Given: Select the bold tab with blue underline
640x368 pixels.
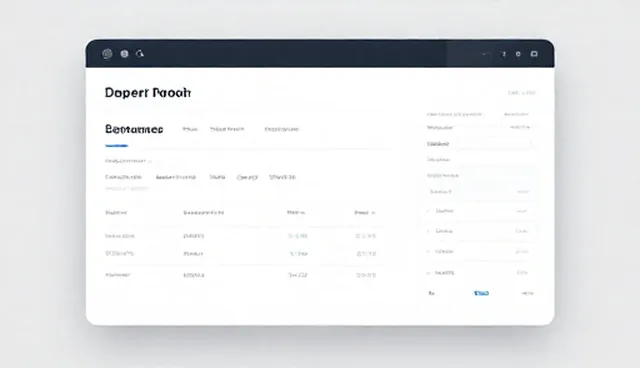Looking at the screenshot, I should pos(134,129).
